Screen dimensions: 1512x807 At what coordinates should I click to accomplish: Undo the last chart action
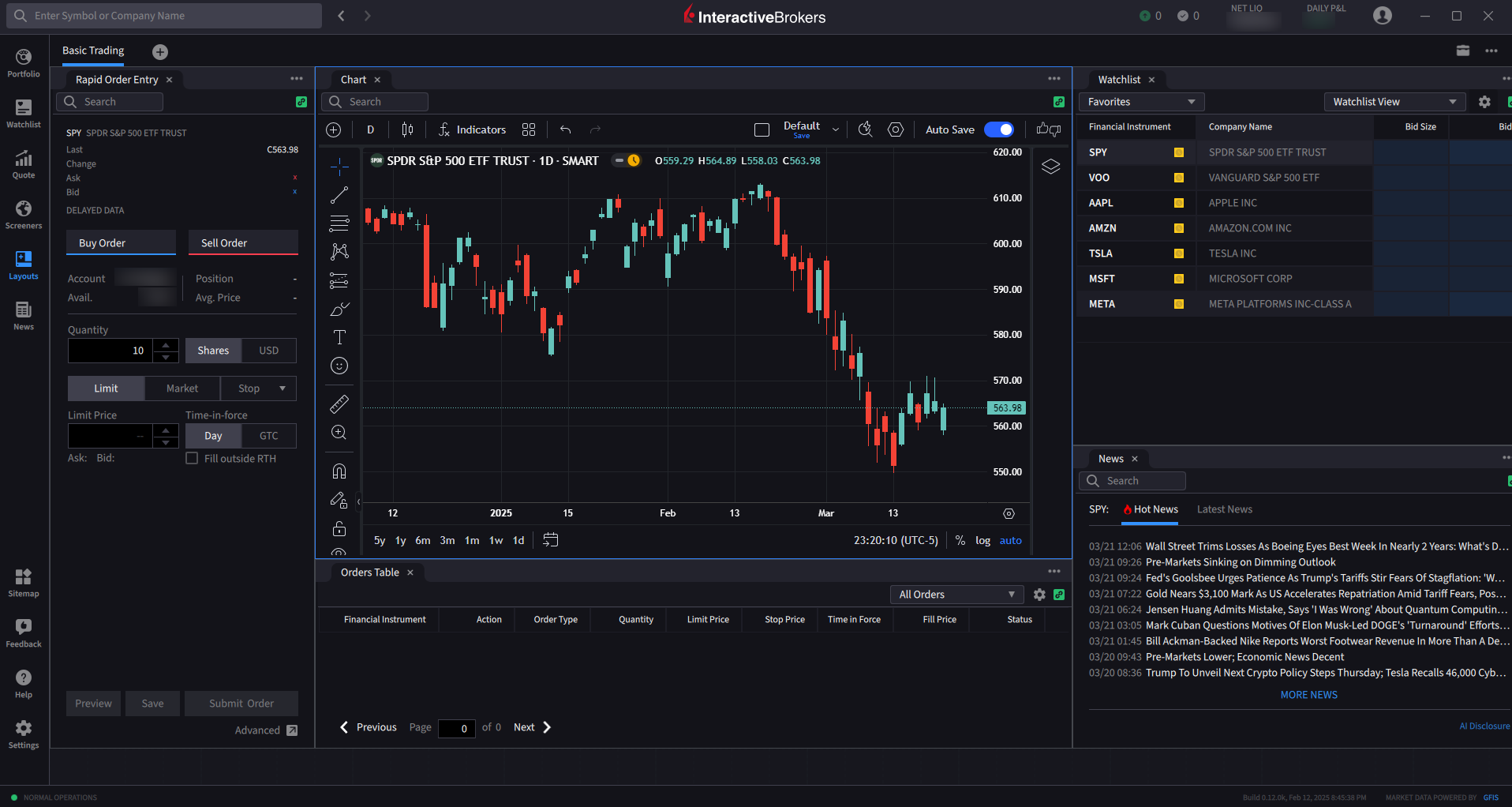[x=565, y=129]
